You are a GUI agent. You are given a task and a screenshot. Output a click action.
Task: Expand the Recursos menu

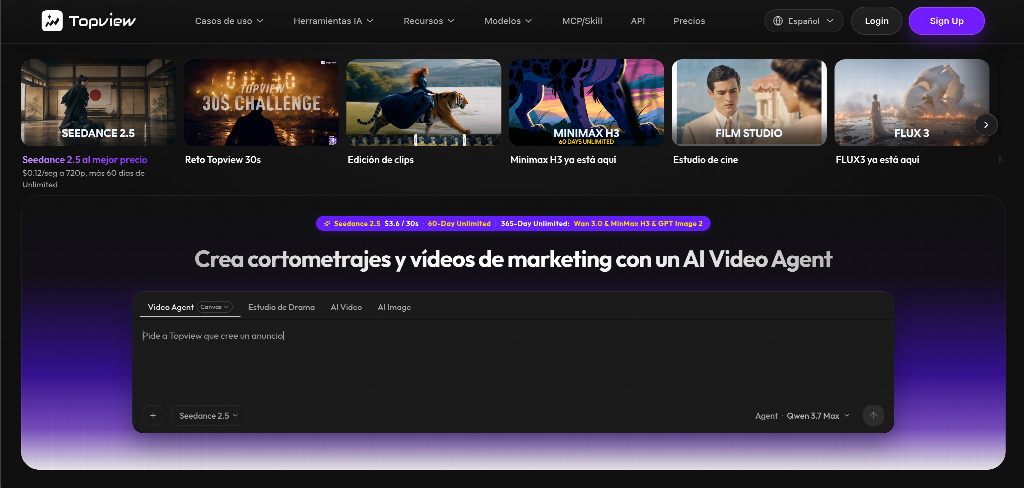pos(428,21)
